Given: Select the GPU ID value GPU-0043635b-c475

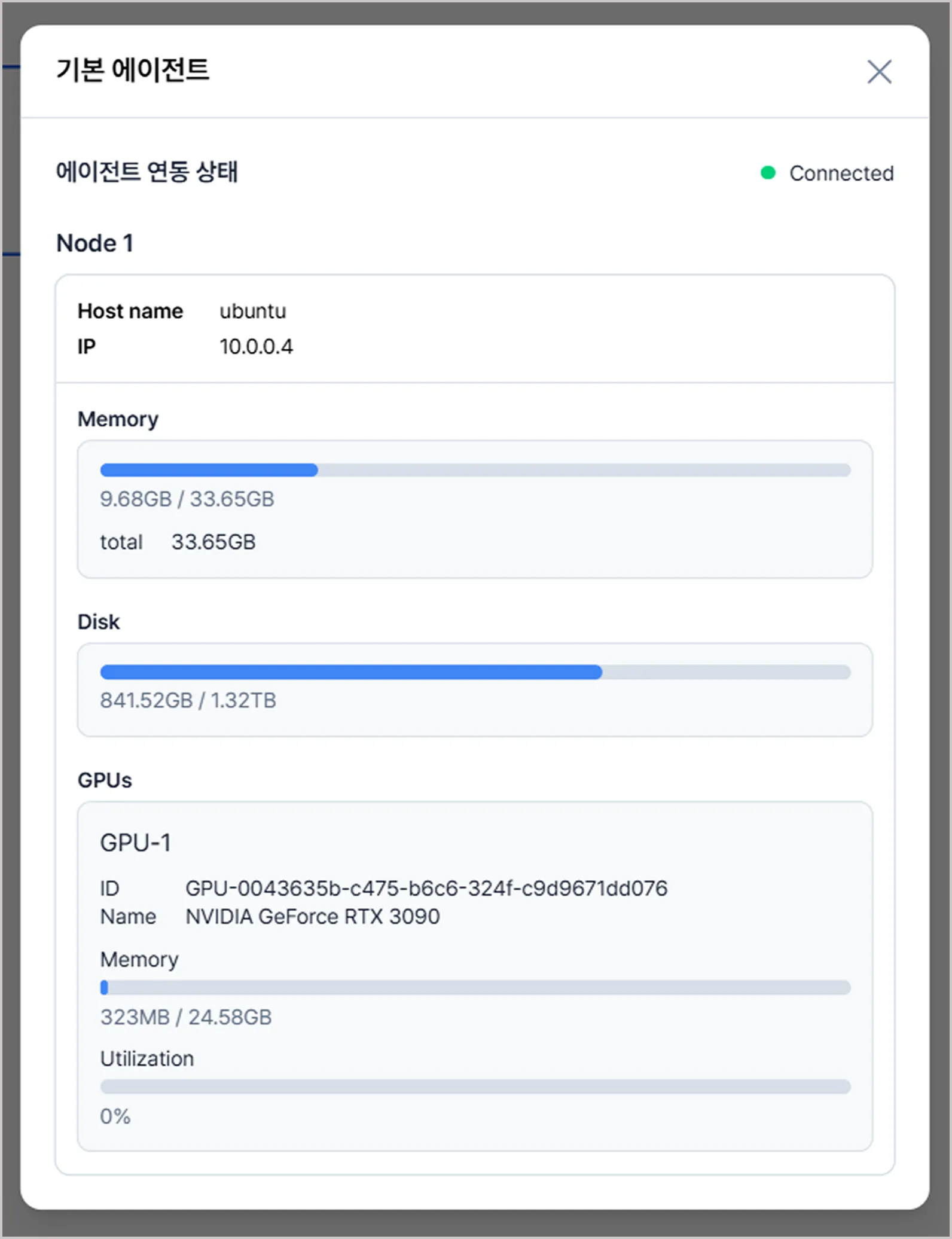Looking at the screenshot, I should coord(426,889).
